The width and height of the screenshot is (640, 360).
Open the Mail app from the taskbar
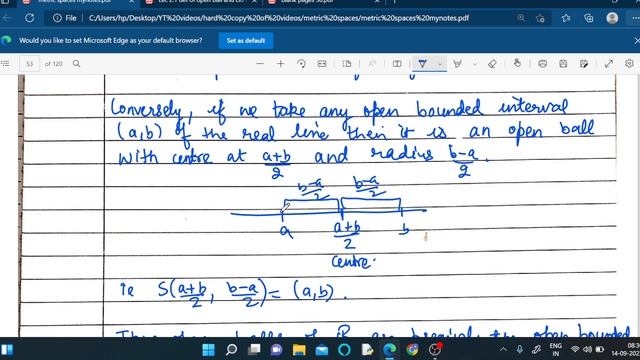coord(322,350)
